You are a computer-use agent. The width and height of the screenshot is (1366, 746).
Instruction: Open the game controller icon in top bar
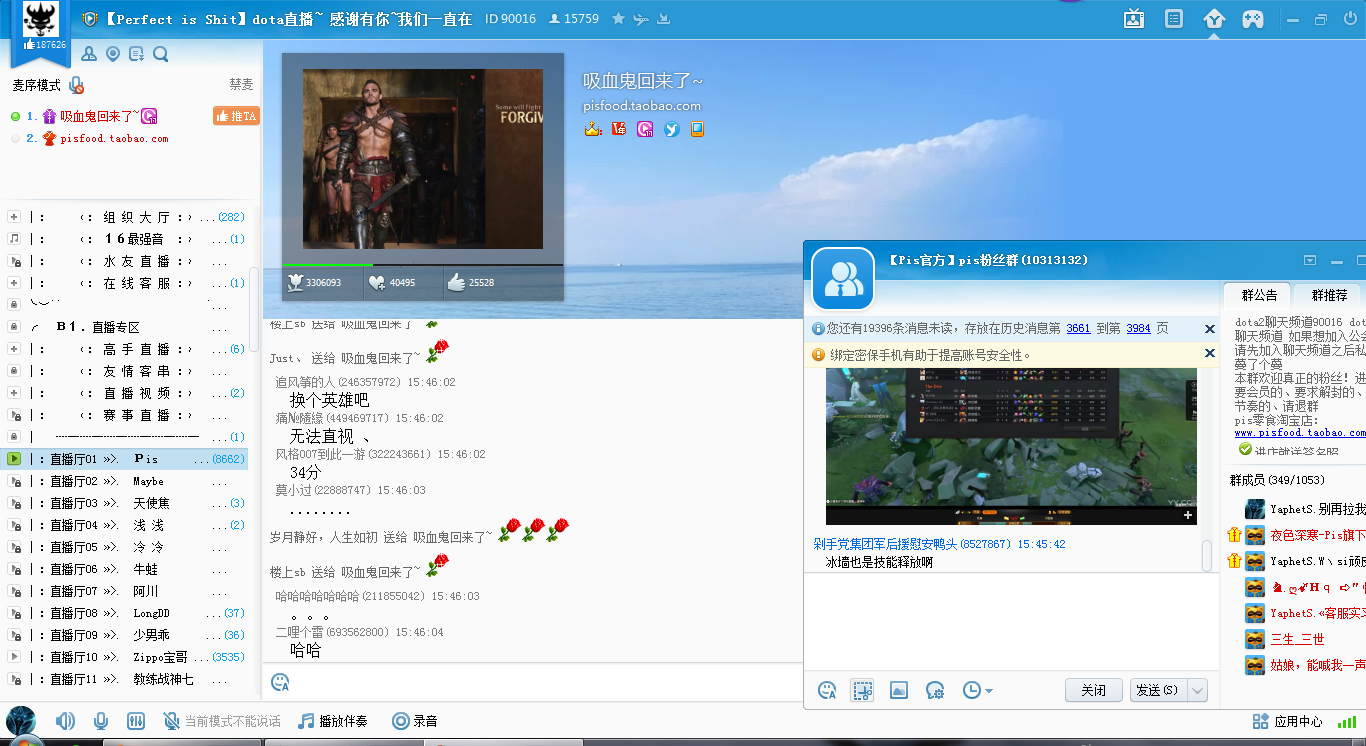pyautogui.click(x=1253, y=19)
